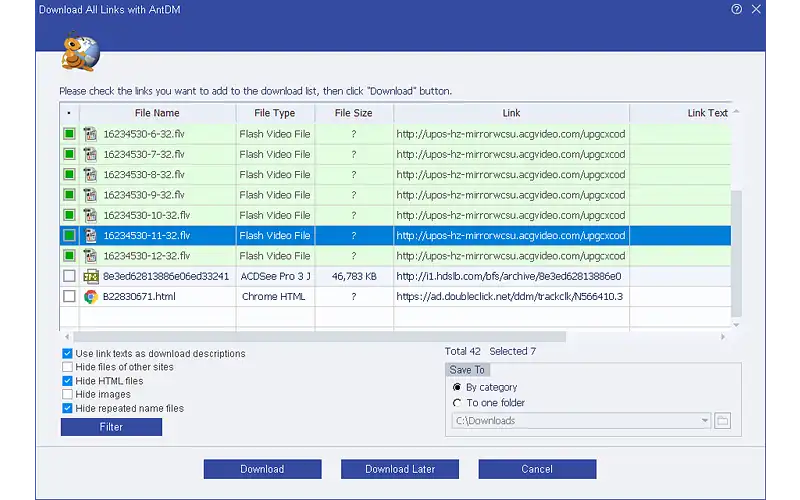Click the file icon for 16234530-10-32.flv
Screen dimensions: 800x500
pyautogui.click(x=90, y=215)
